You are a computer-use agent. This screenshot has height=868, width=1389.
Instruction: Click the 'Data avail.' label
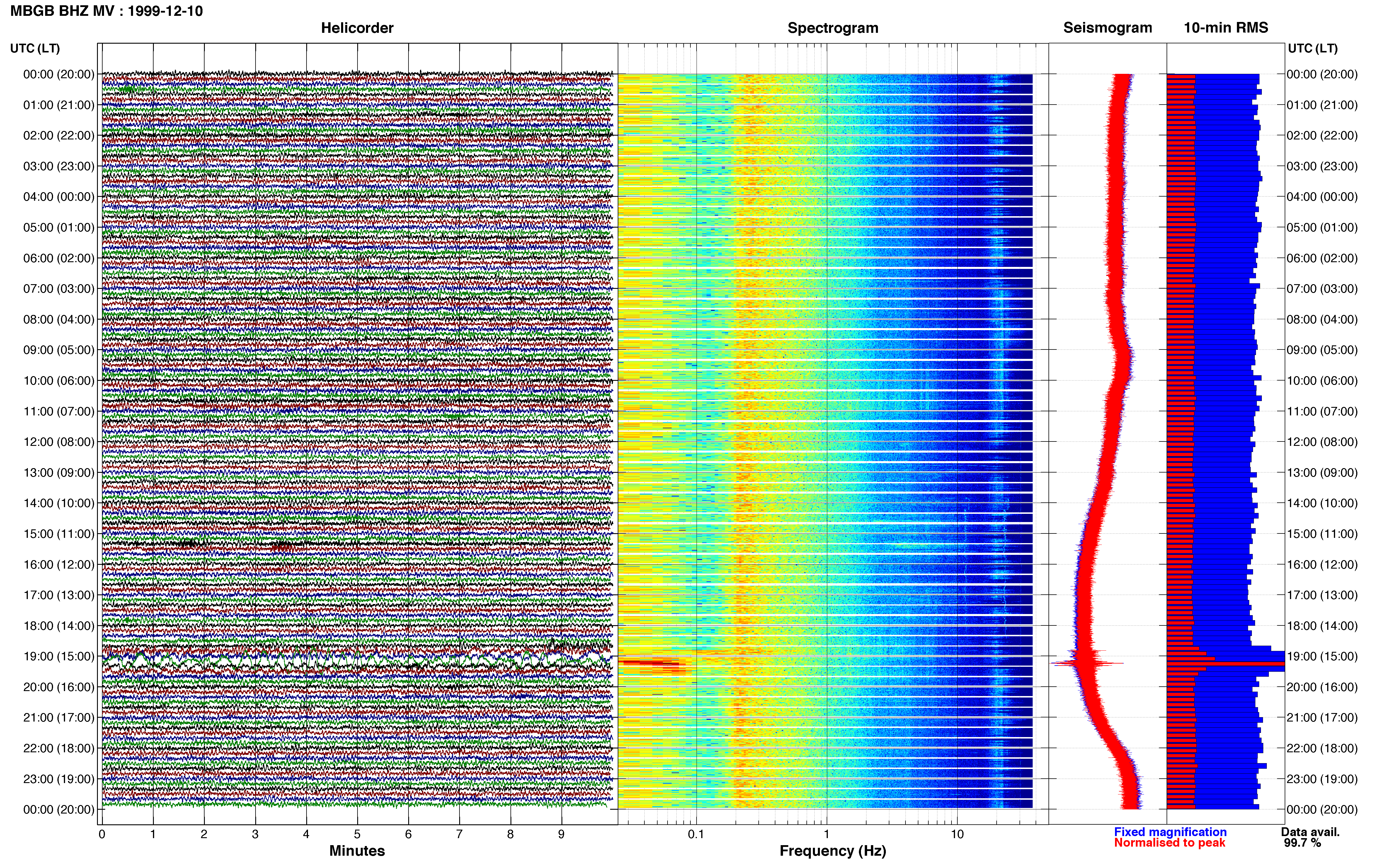[1310, 832]
